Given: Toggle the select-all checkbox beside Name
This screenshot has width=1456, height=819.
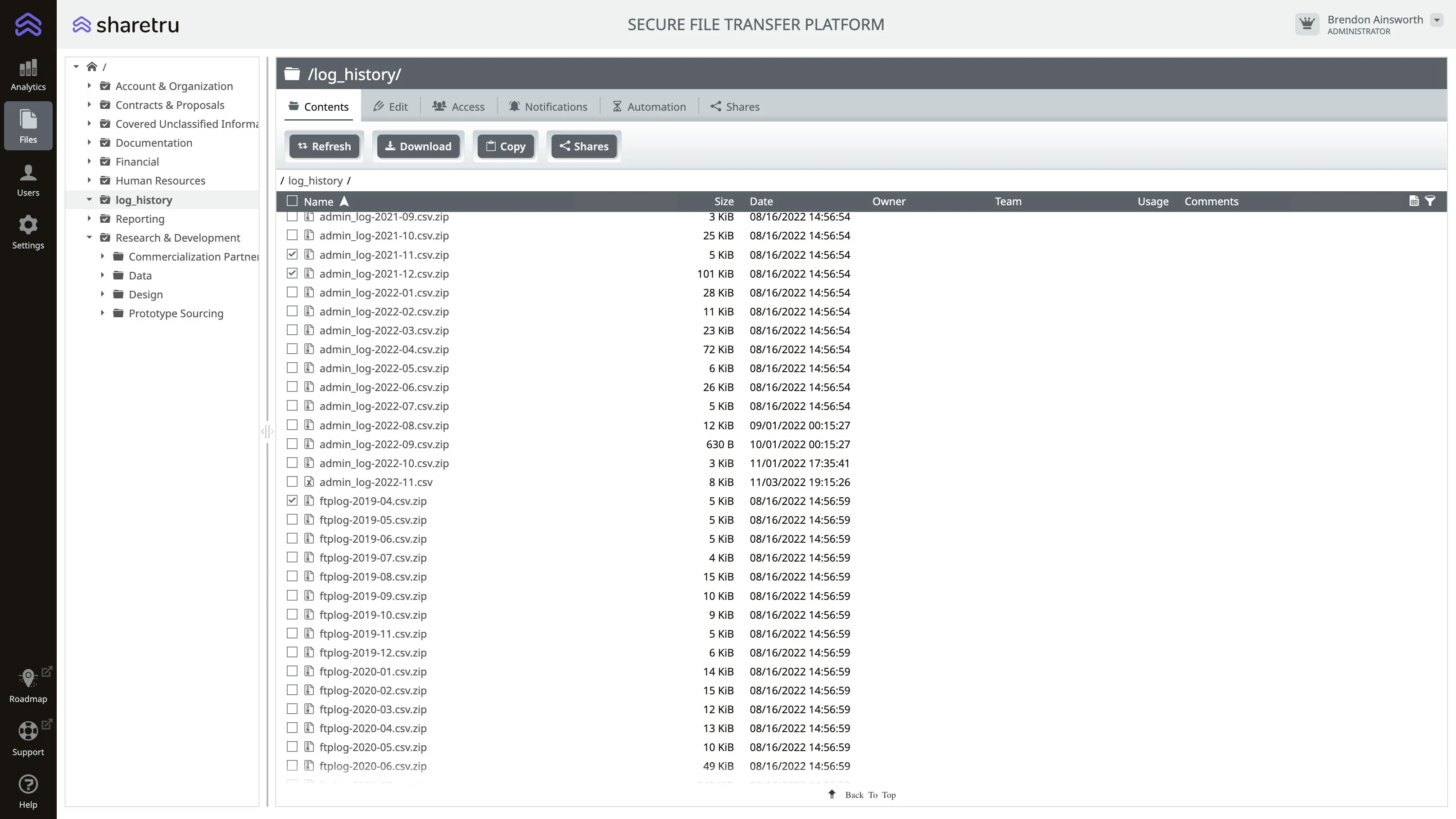Looking at the screenshot, I should tap(292, 201).
